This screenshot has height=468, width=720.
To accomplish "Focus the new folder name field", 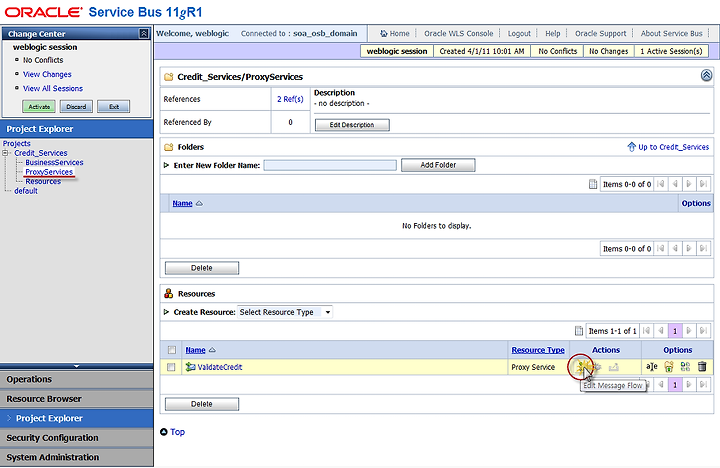I will 330,165.
